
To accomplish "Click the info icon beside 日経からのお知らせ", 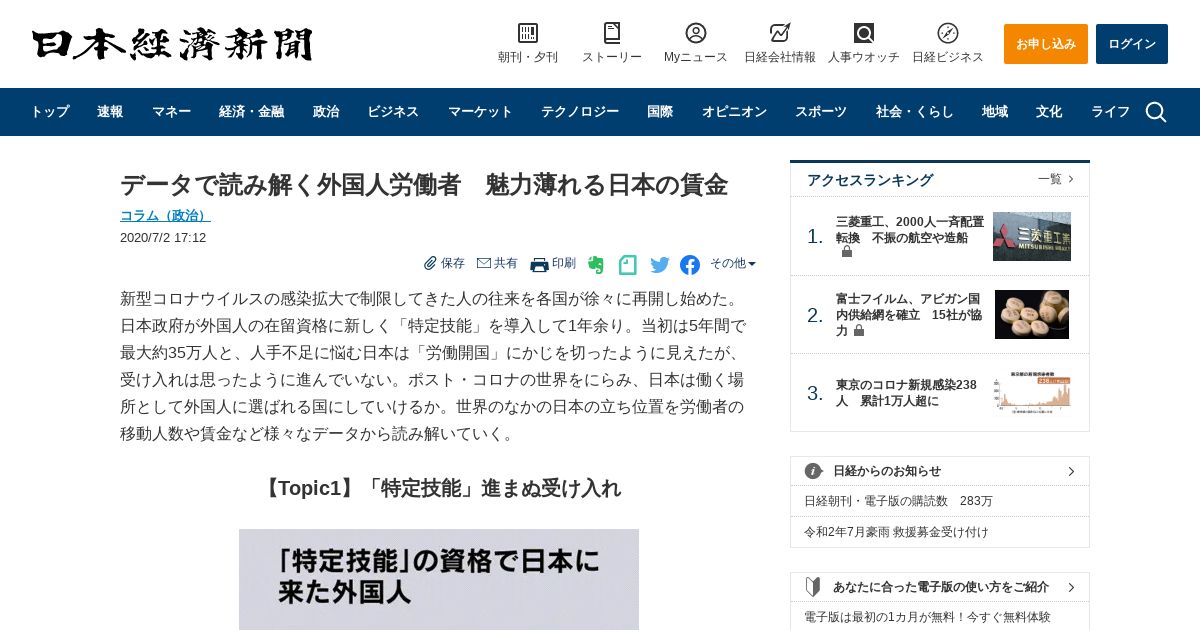I will coord(814,471).
